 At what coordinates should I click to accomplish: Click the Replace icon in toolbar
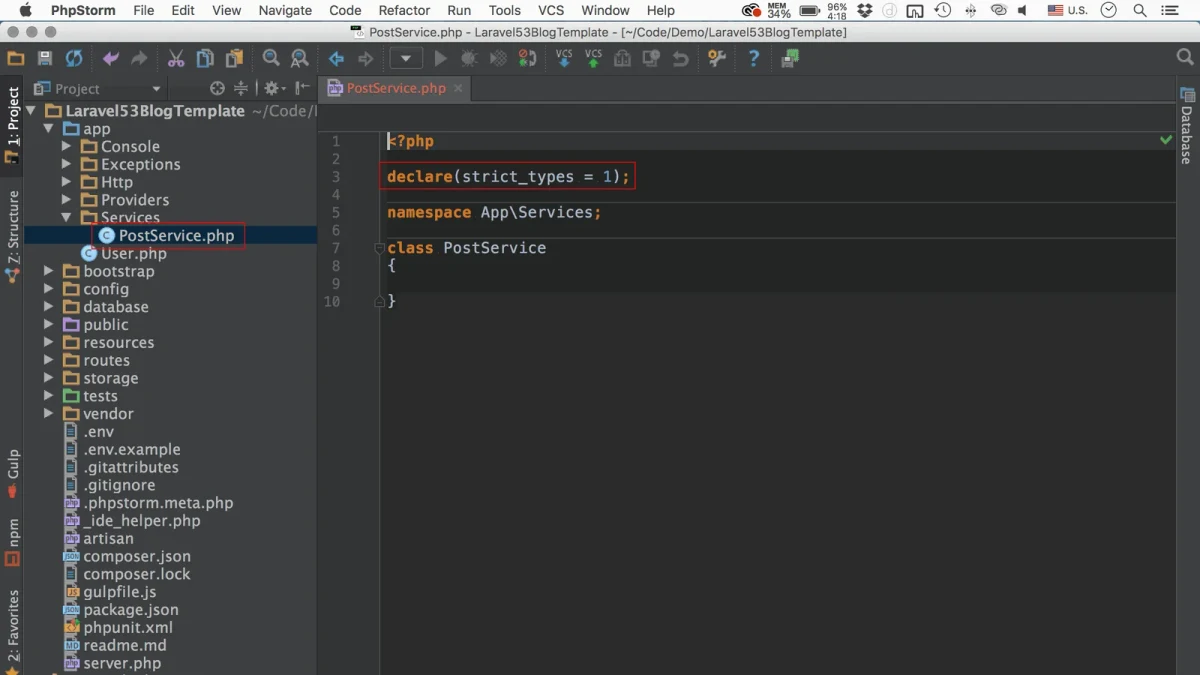tap(299, 59)
